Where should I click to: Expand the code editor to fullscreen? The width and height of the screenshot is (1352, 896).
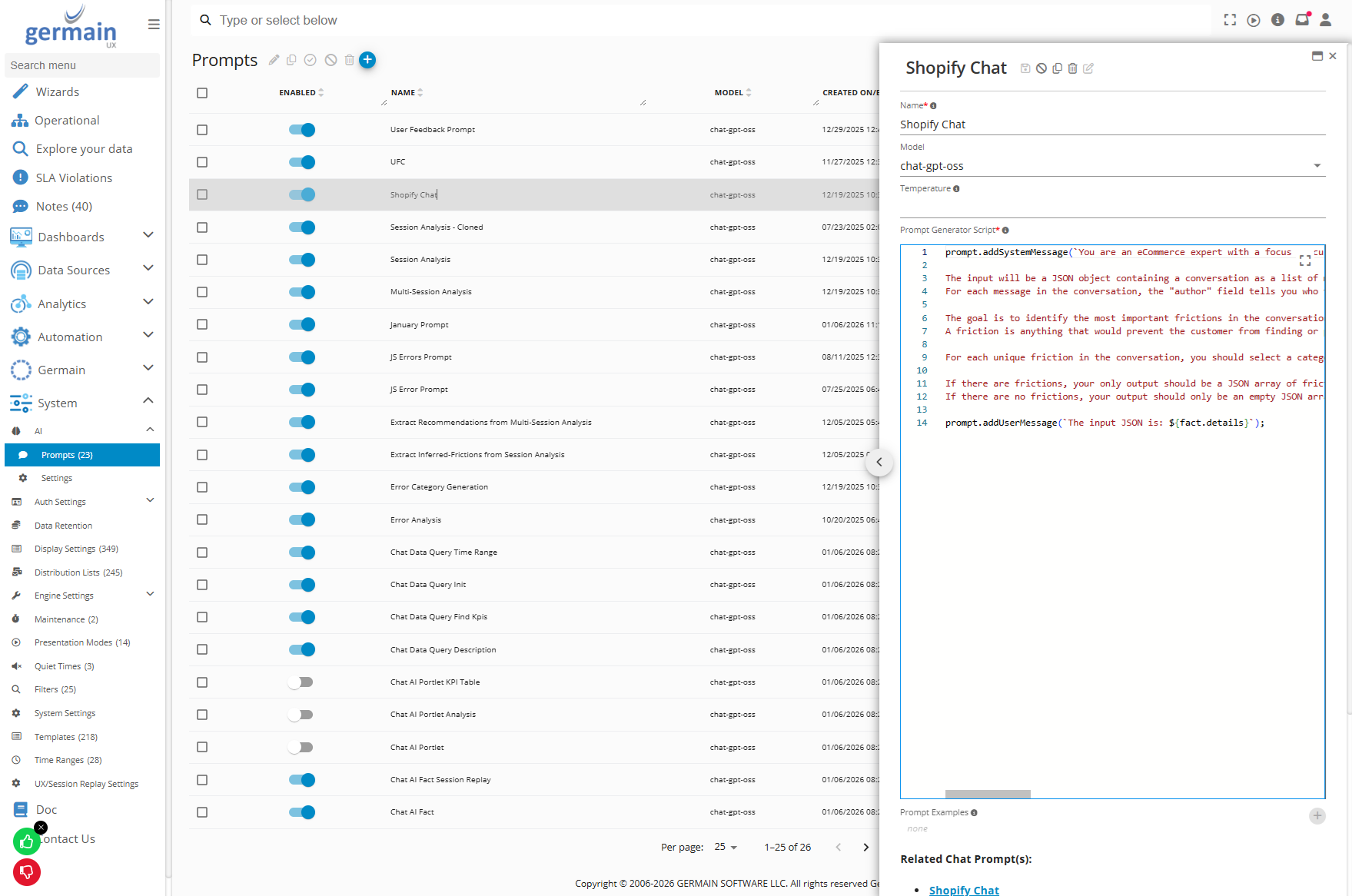click(x=1305, y=261)
